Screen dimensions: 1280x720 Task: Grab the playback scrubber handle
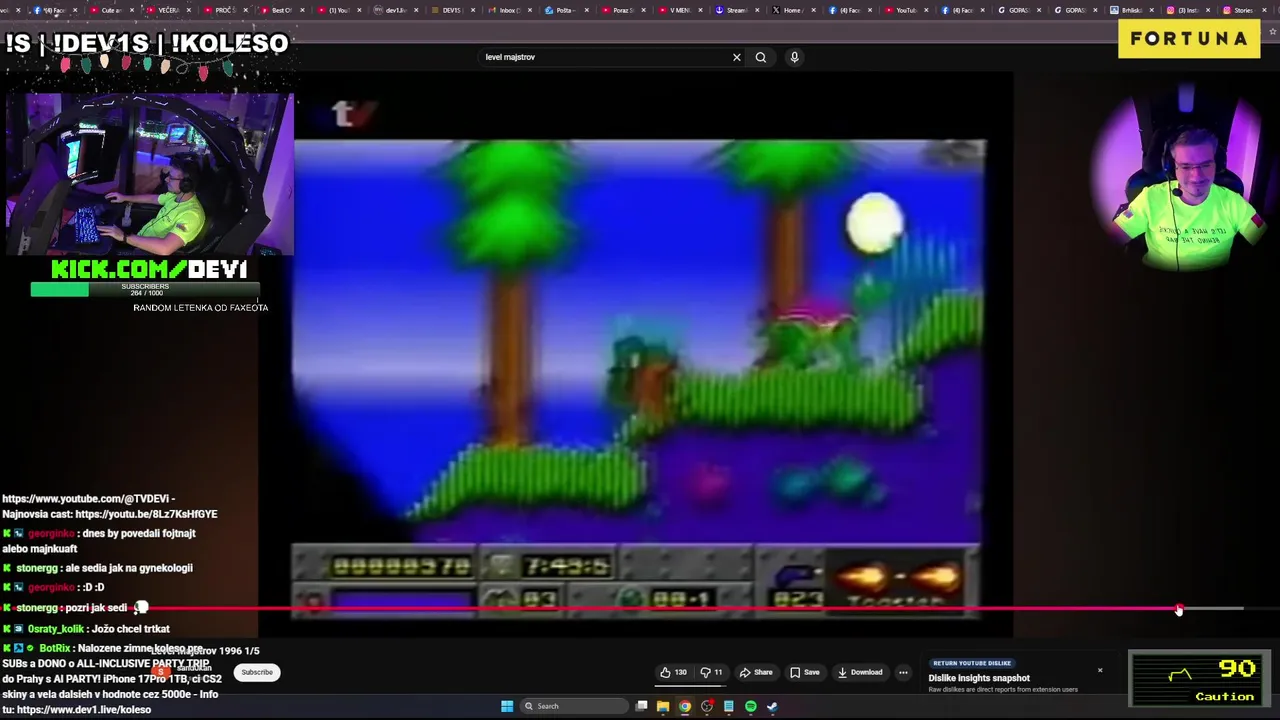pos(1179,608)
